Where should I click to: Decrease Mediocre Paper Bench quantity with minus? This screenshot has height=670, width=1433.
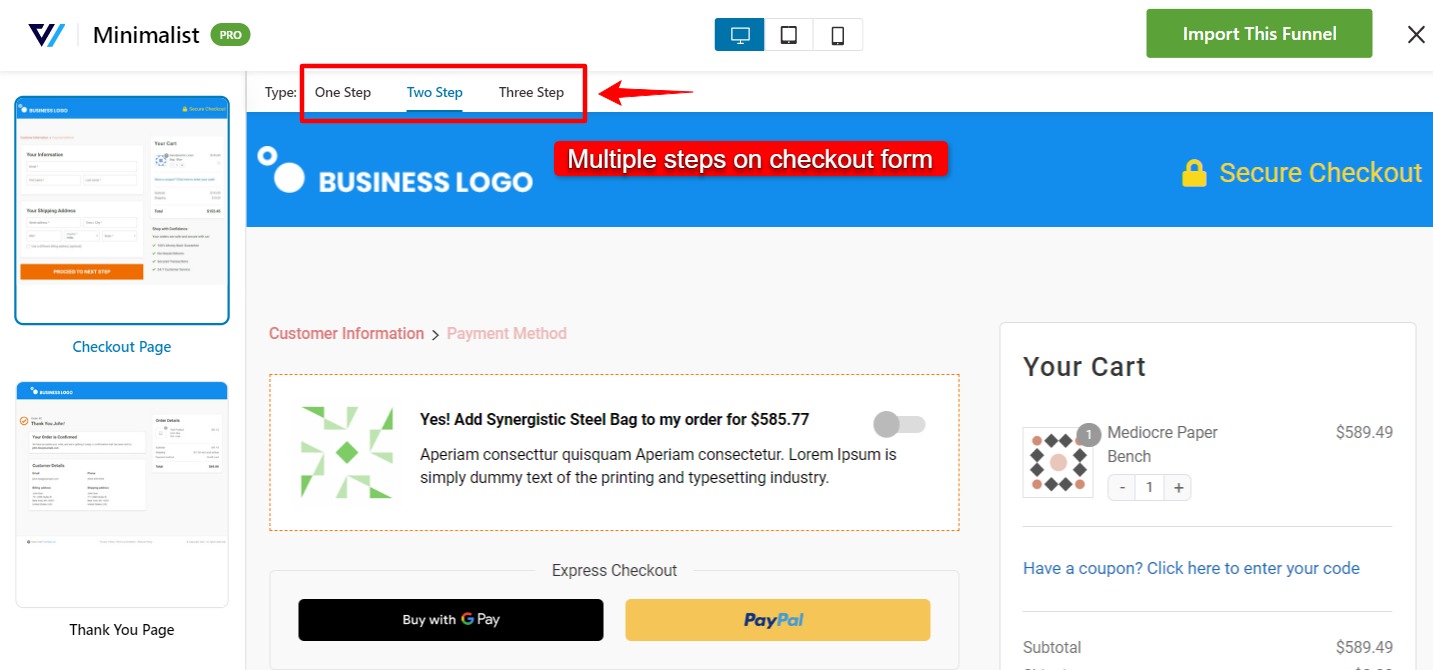[1122, 487]
